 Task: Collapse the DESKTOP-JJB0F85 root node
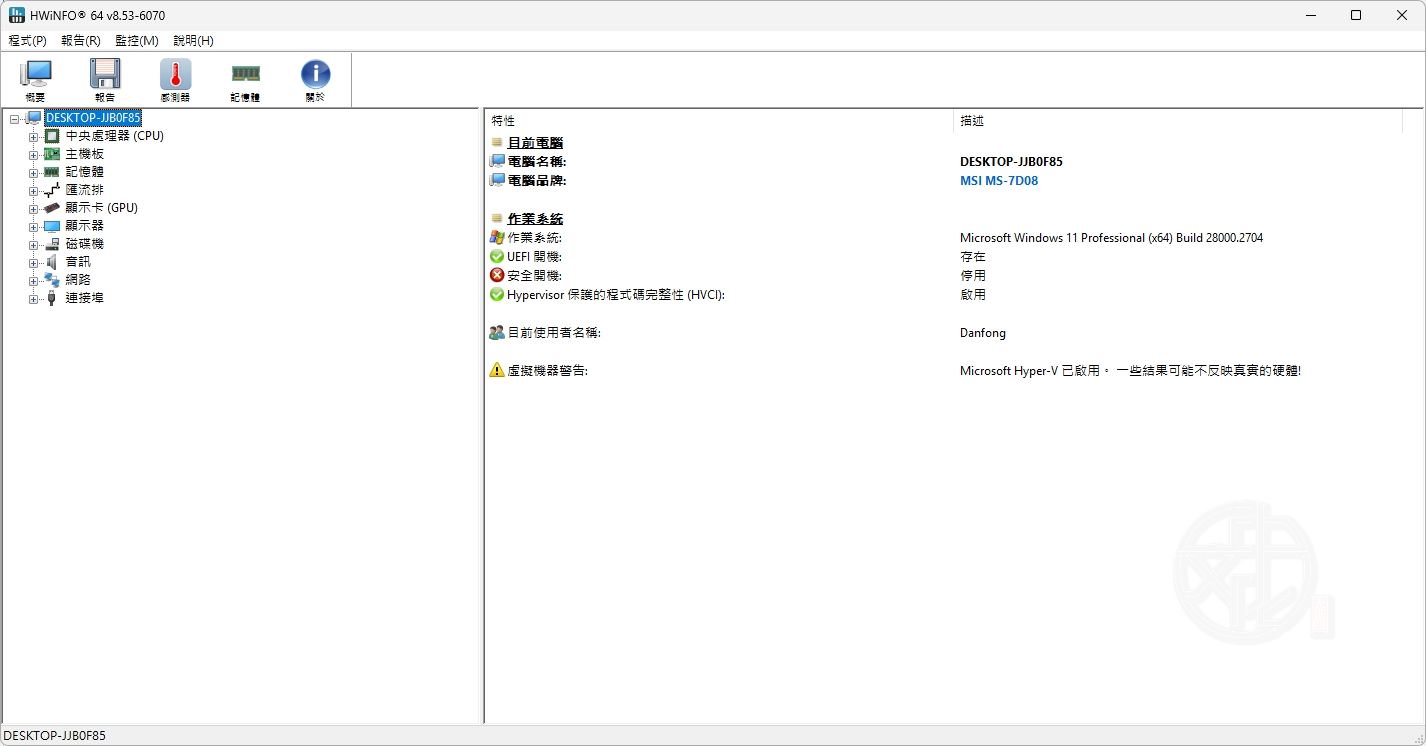pos(15,119)
